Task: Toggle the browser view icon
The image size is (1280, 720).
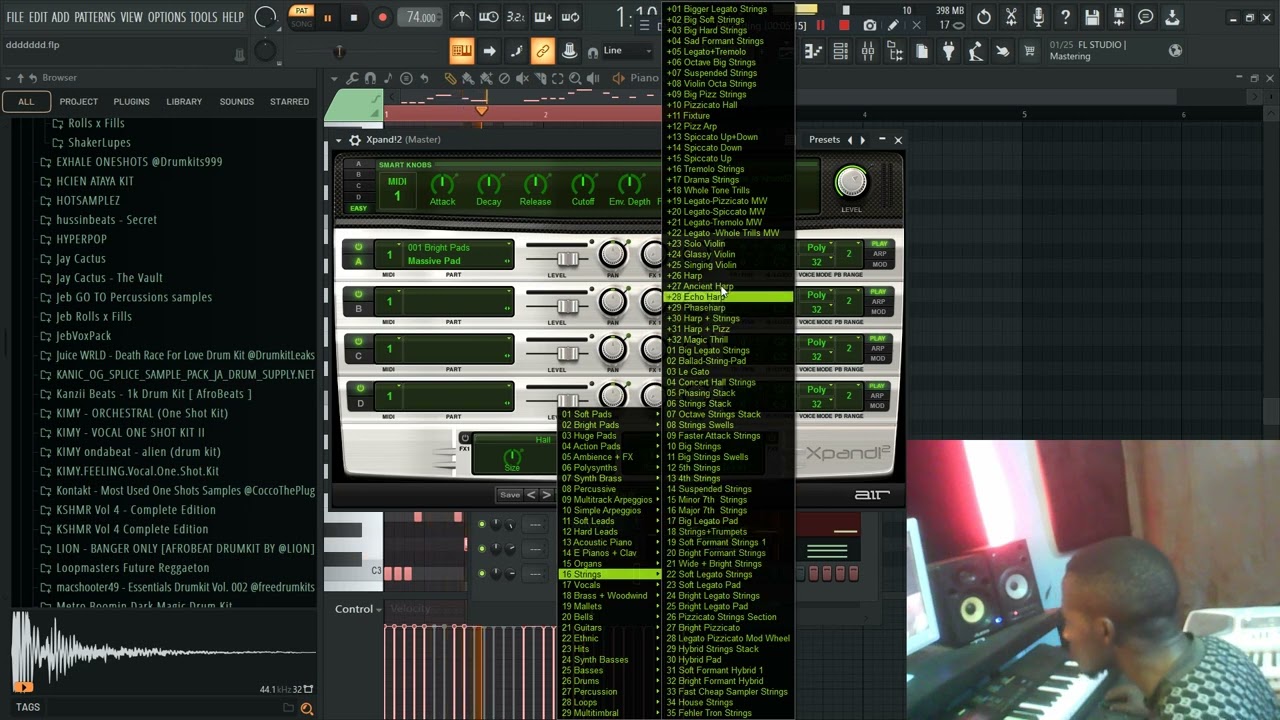Action: click(x=895, y=51)
